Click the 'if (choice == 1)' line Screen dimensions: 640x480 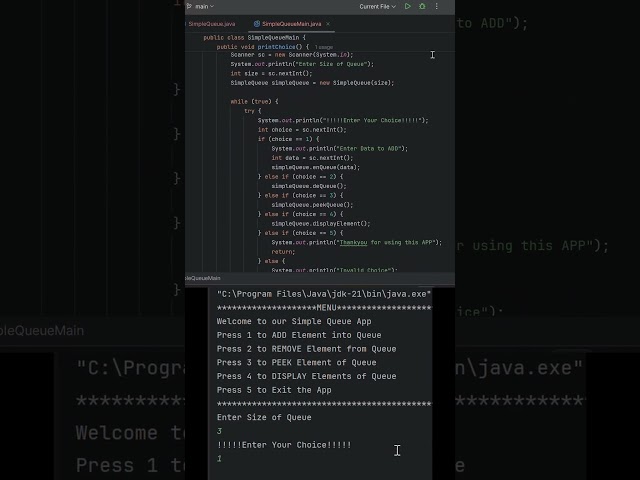pyautogui.click(x=289, y=139)
